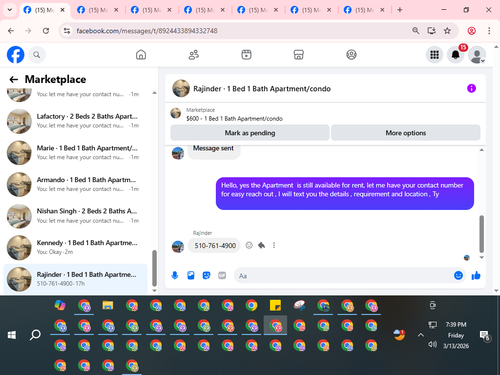Open conversation info purple i icon
This screenshot has height=375, width=500.
(471, 88)
